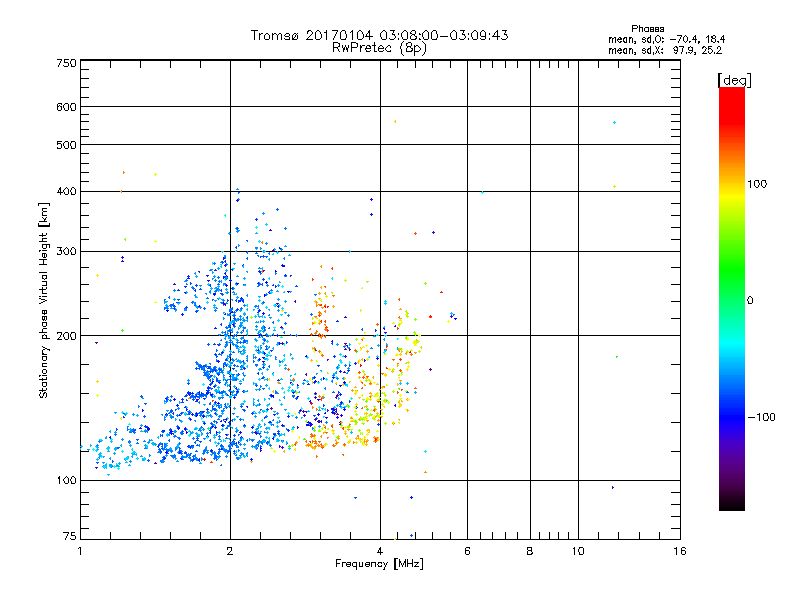Screen dimensions: 800x600
Task: Click the 'Stationary phase Virtual Height [km]' y-axis label
Action: 44,300
